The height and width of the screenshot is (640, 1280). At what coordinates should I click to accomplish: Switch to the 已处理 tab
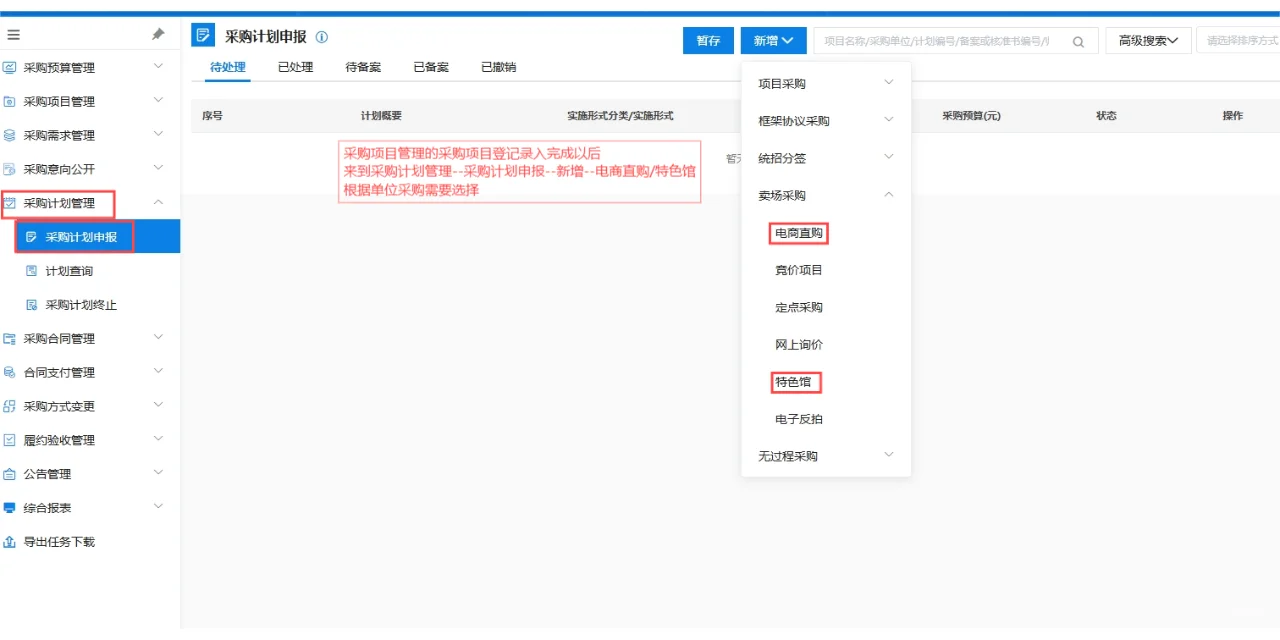[x=295, y=67]
